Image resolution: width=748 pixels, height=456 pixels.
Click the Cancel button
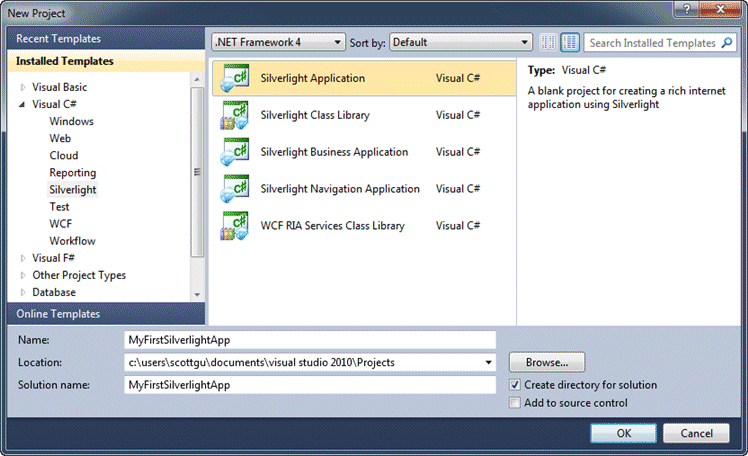point(696,433)
